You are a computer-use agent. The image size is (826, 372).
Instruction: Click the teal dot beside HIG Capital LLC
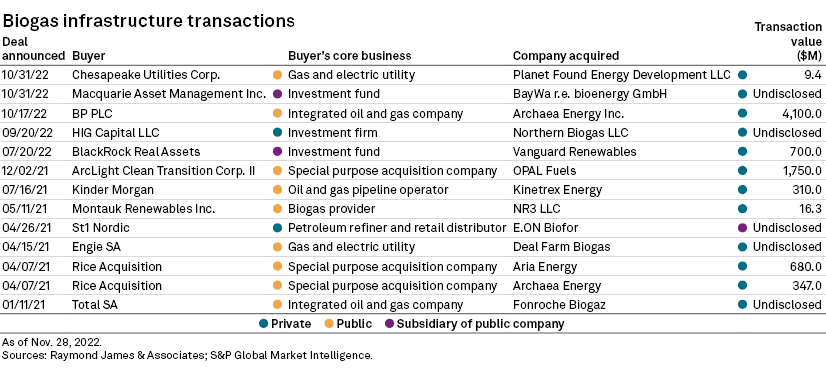[x=277, y=133]
